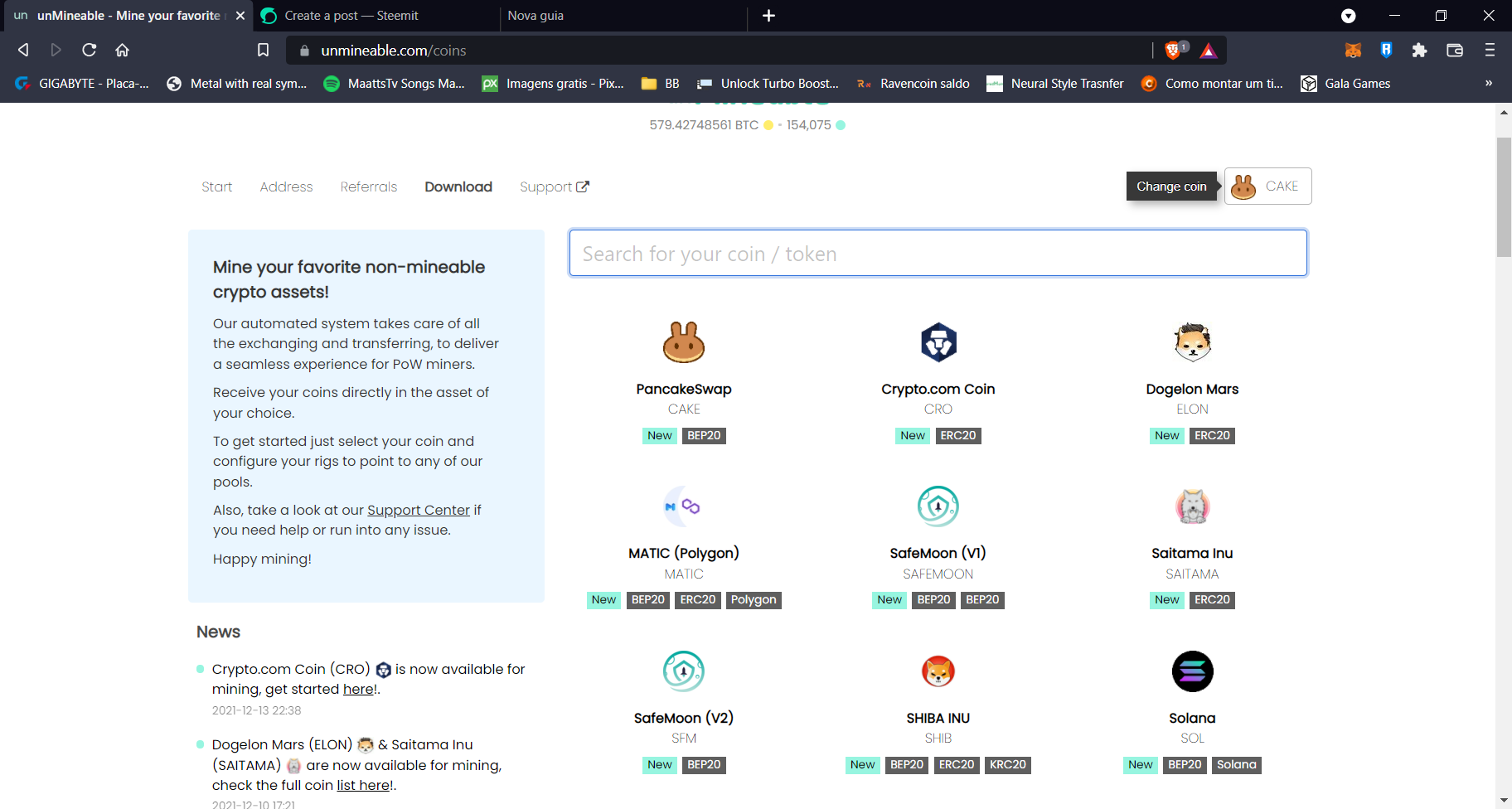Click the Solana tag under SOL

[1237, 765]
